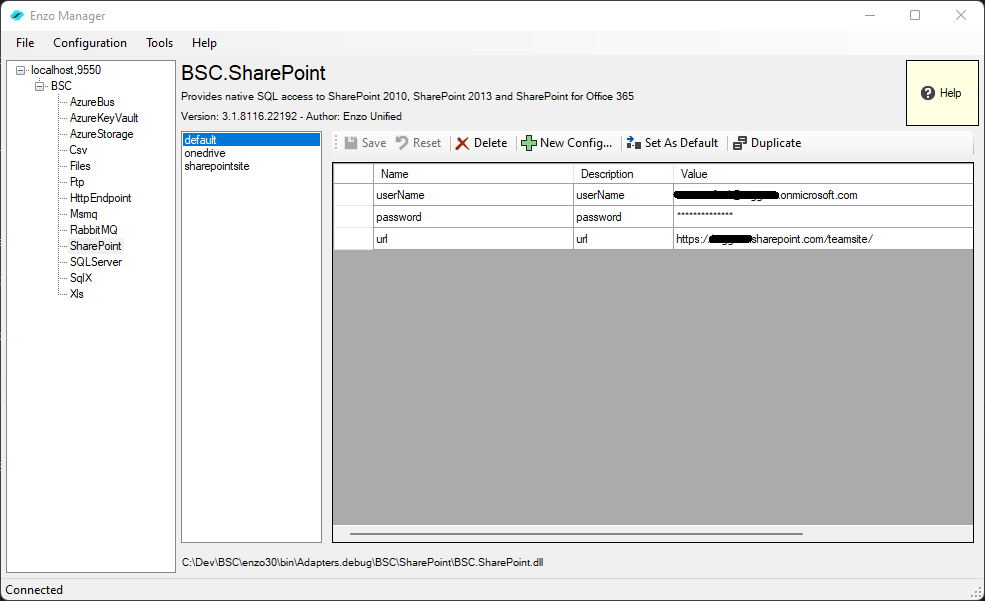
Task: Click the password value field
Action: point(823,217)
